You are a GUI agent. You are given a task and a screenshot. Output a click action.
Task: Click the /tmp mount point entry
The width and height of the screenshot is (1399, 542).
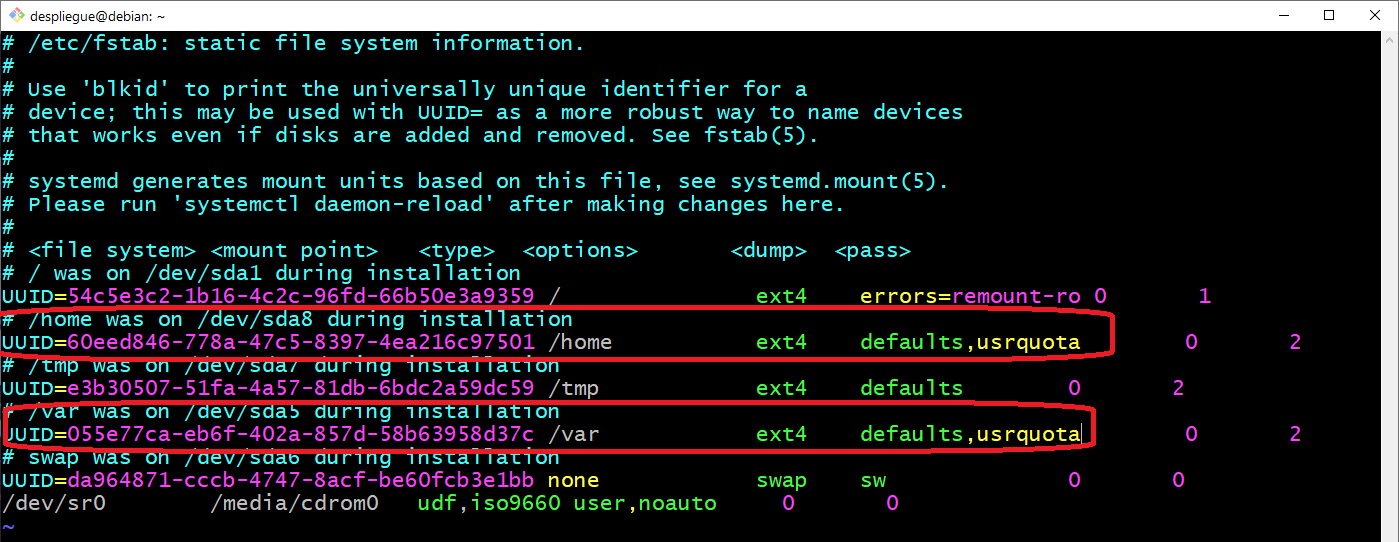coord(573,388)
